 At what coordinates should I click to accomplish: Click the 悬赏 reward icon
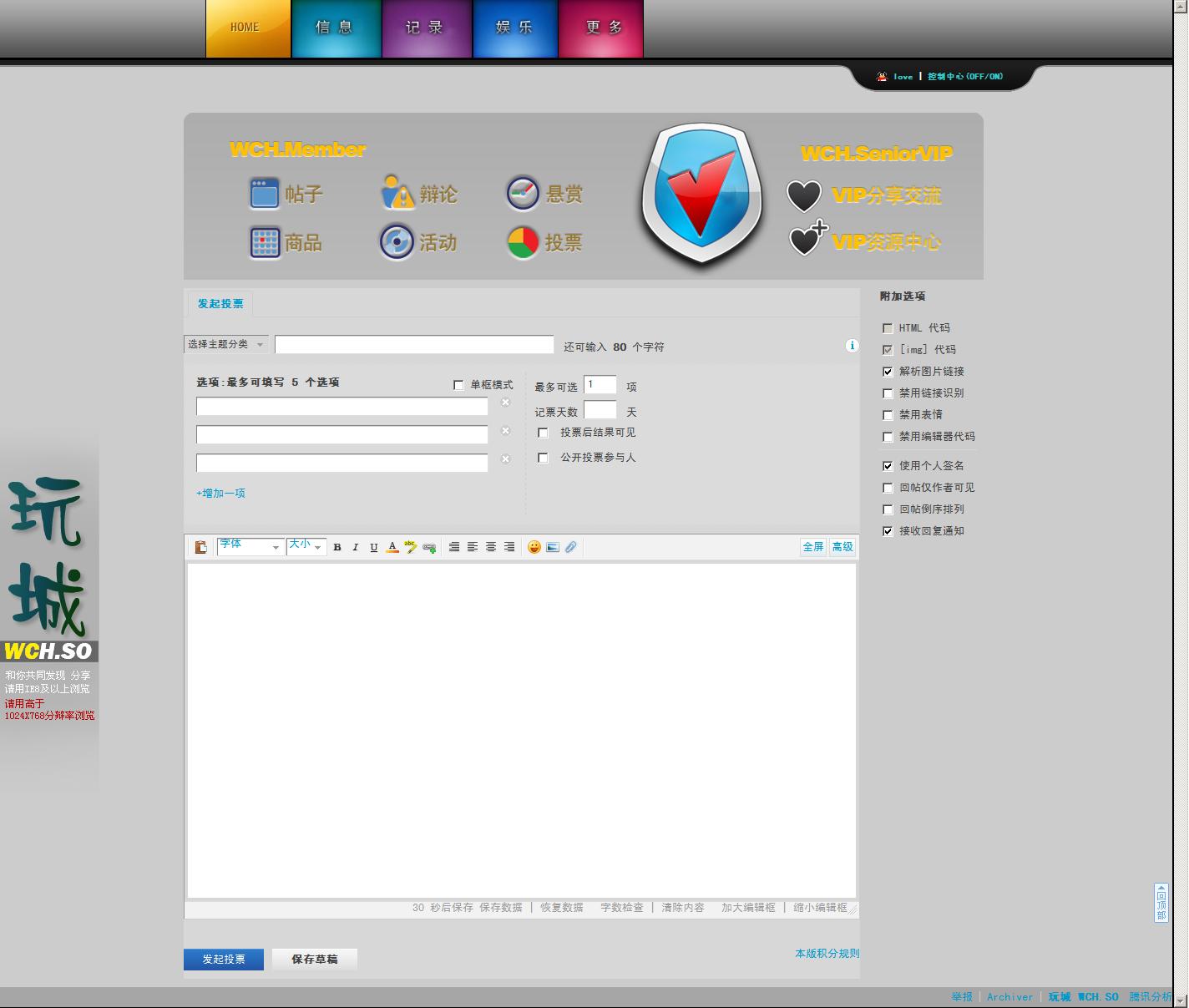524,193
